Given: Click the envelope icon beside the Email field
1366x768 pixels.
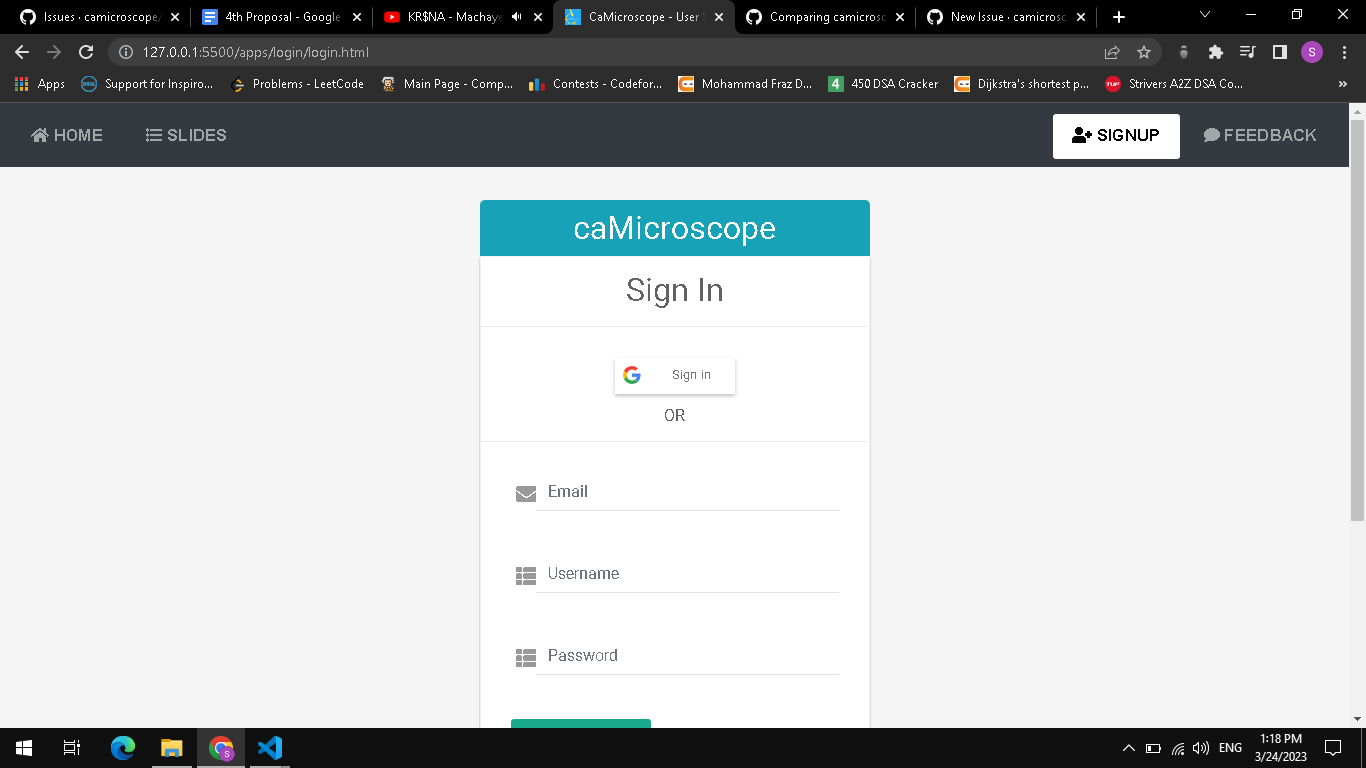Looking at the screenshot, I should (x=525, y=493).
